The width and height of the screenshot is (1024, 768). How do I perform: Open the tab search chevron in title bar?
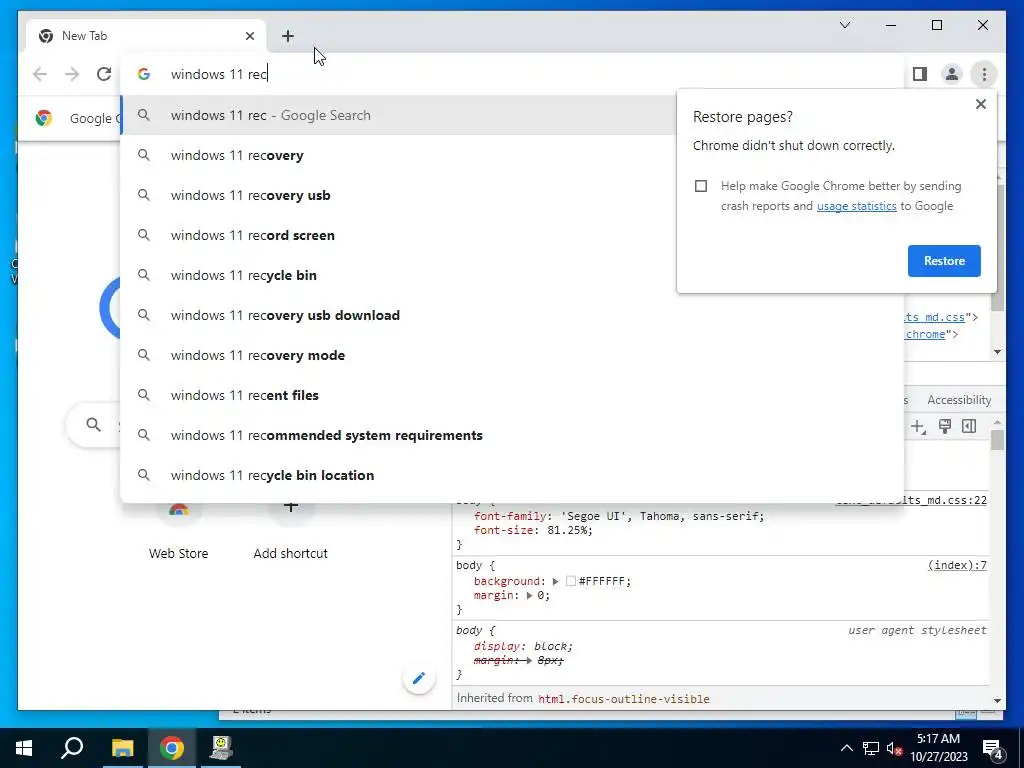(x=845, y=25)
